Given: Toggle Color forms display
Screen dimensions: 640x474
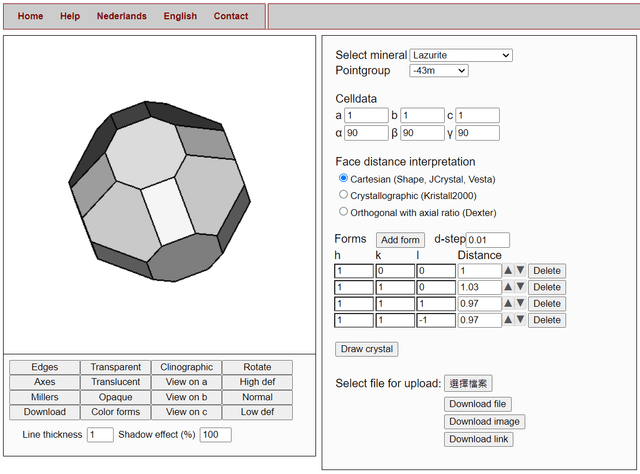Looking at the screenshot, I should (x=115, y=412).
